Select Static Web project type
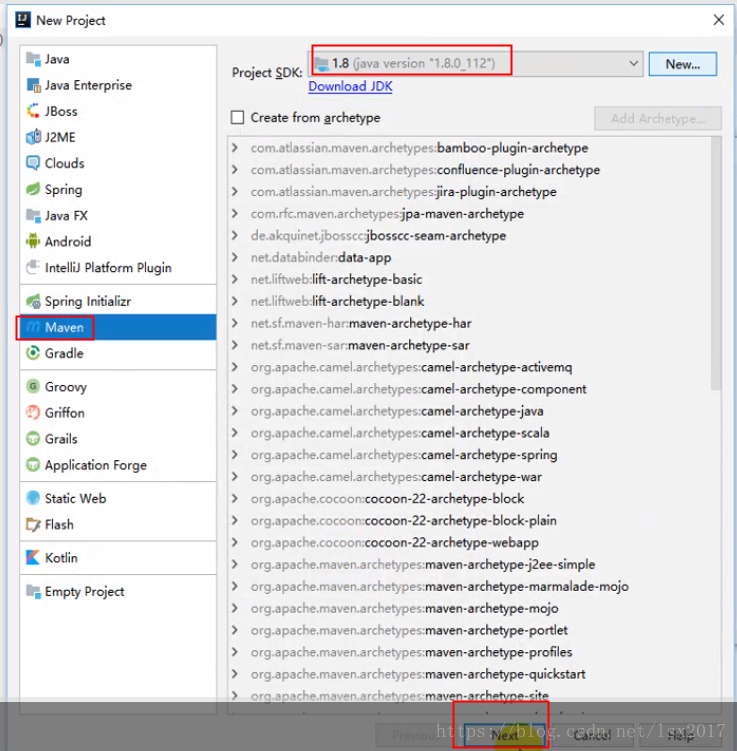The height and width of the screenshot is (751, 737). [118, 498]
